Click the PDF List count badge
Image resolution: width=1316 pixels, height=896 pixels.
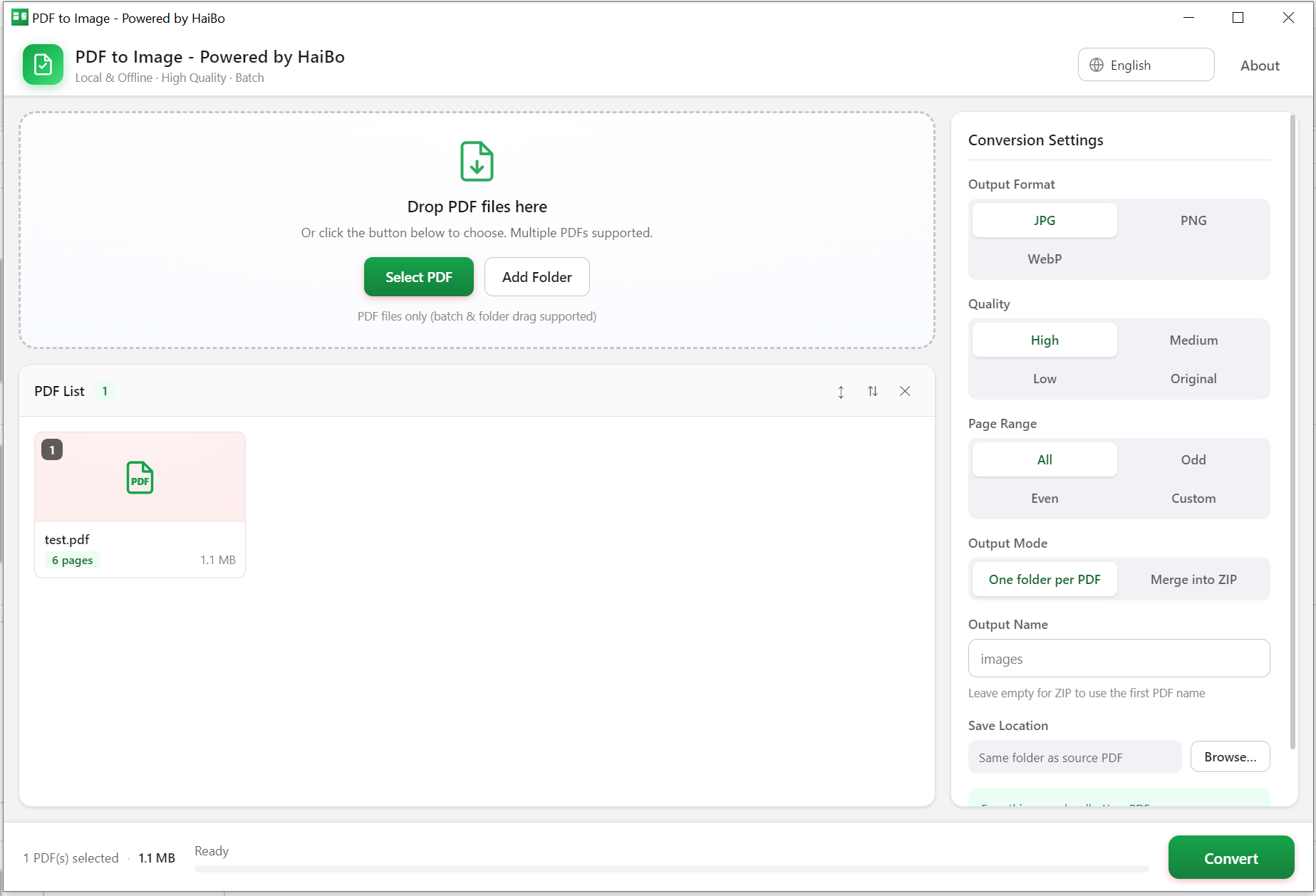tap(105, 391)
